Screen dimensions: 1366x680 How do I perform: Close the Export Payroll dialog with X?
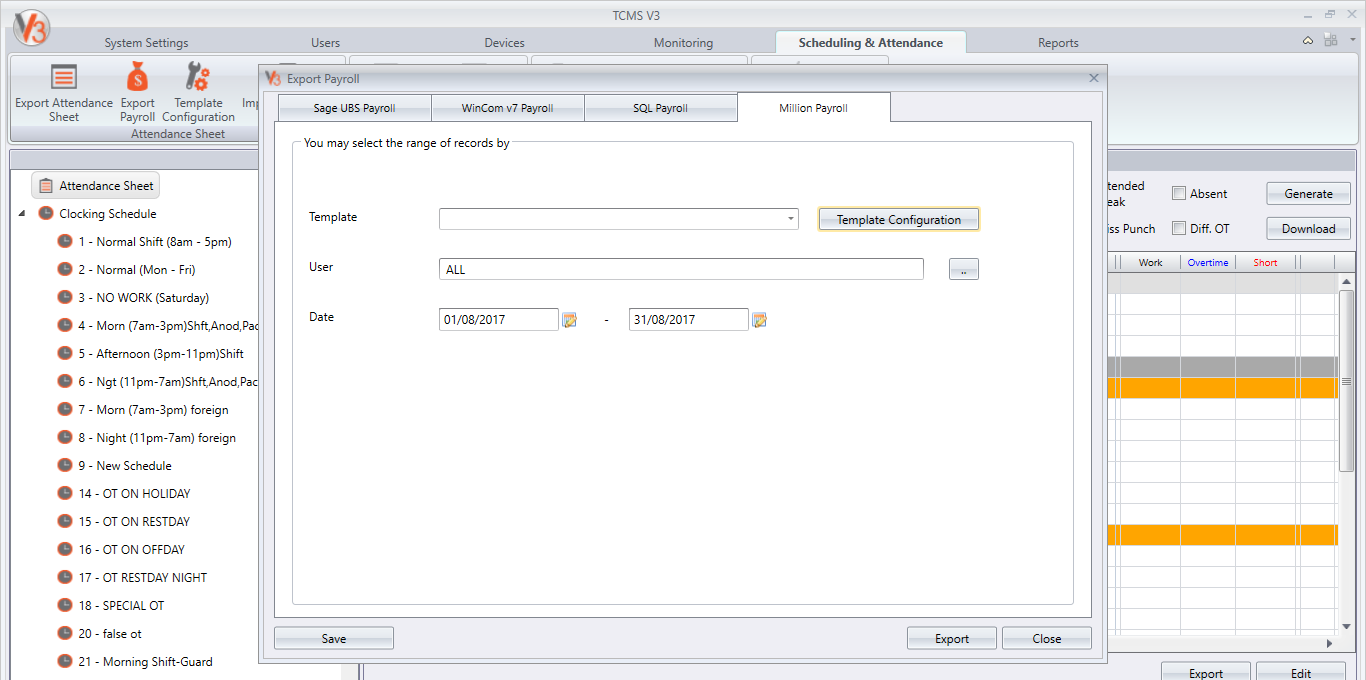click(x=1093, y=78)
